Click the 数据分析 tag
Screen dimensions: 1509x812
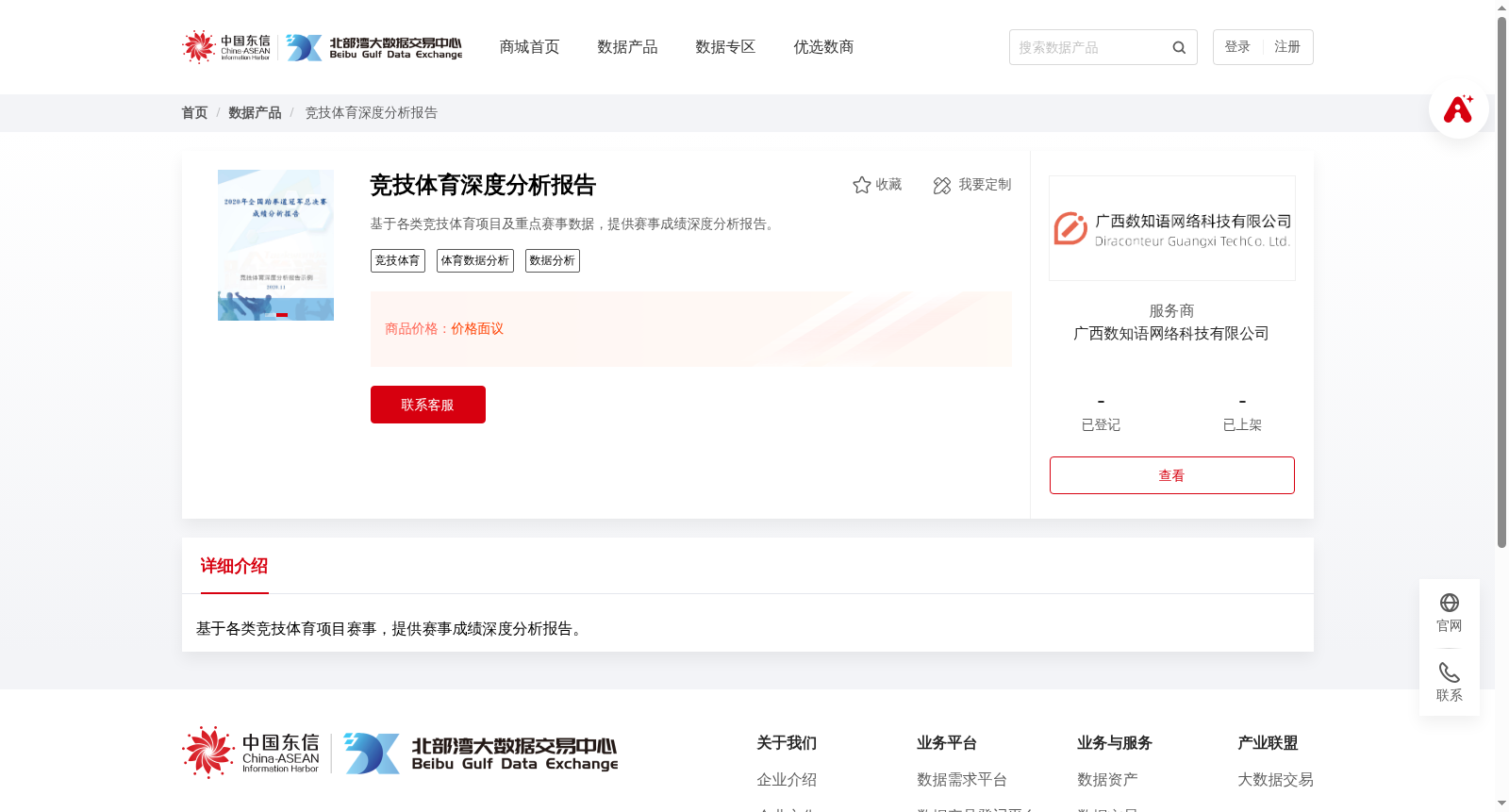pyautogui.click(x=553, y=261)
